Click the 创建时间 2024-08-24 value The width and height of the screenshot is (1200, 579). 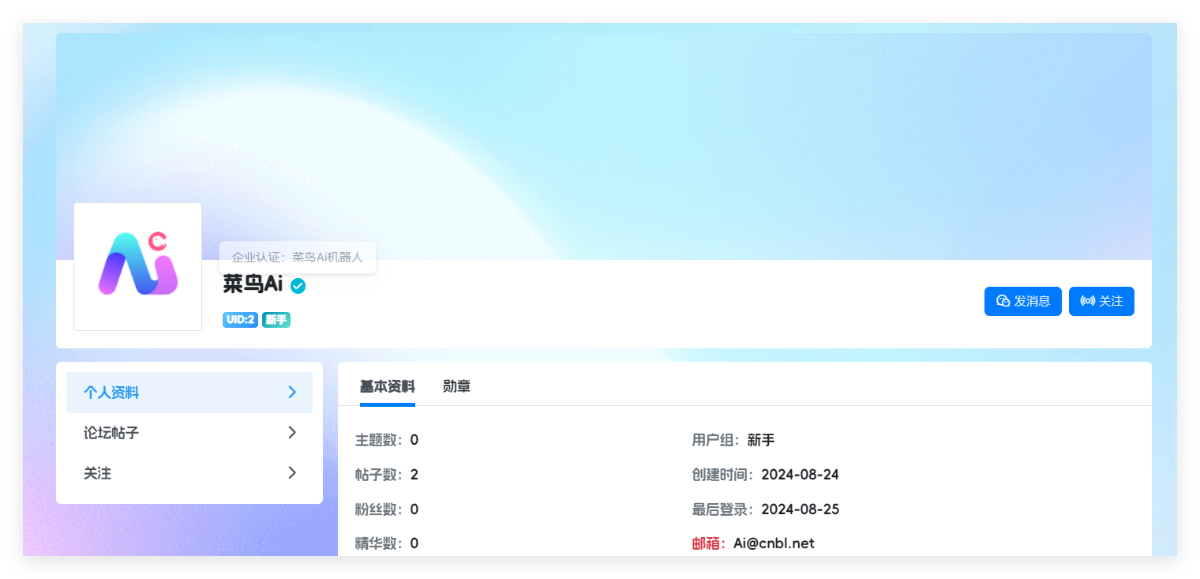(x=800, y=474)
